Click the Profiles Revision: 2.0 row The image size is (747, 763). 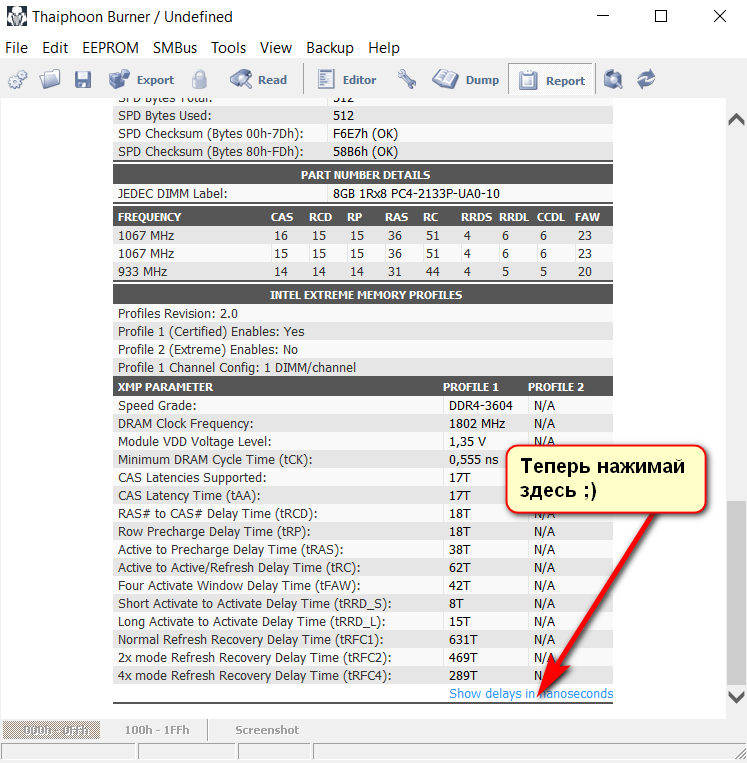[363, 313]
